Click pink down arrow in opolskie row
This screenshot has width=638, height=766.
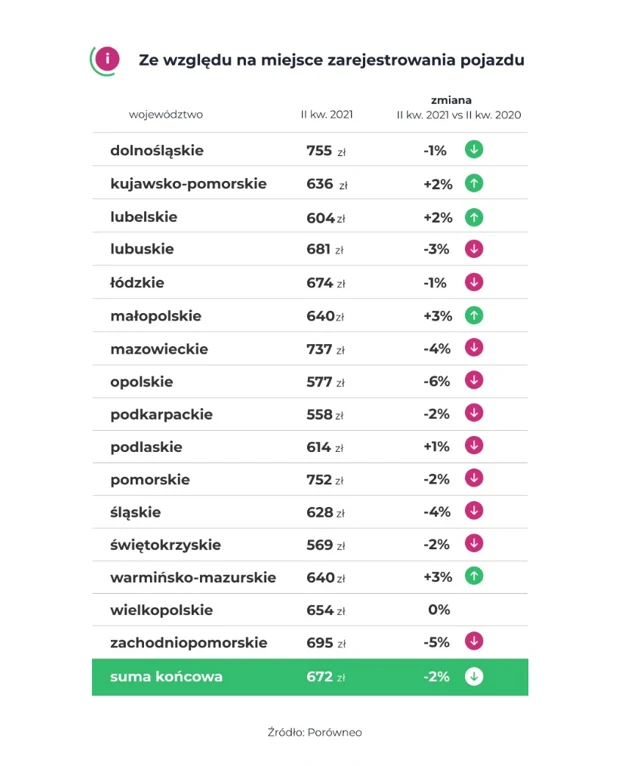point(474,381)
